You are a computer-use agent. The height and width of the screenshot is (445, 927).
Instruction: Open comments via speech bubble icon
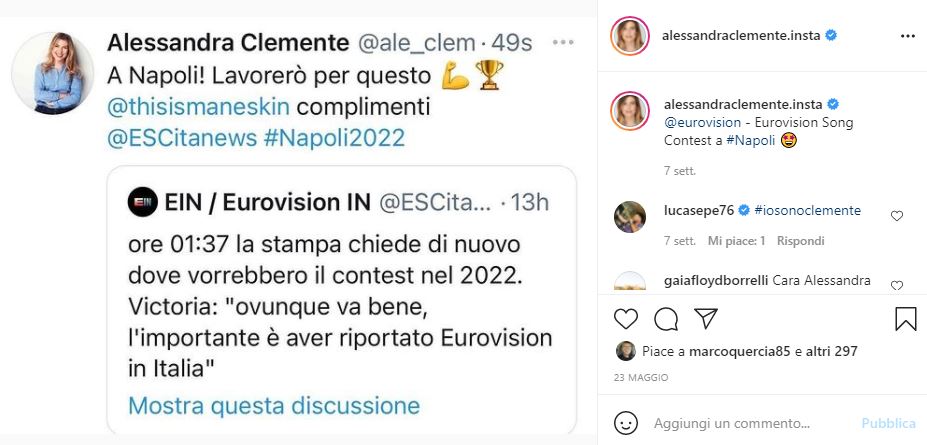[x=666, y=319]
